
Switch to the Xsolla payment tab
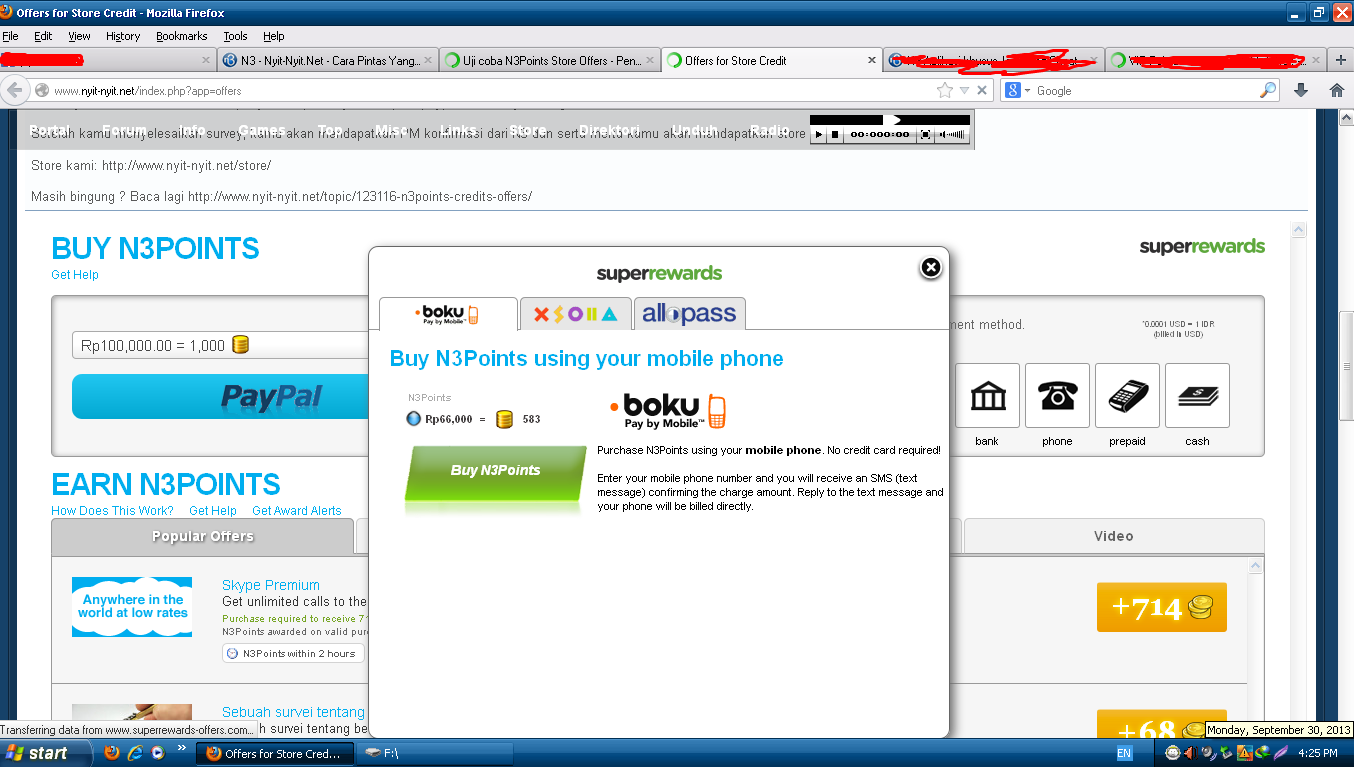576,314
